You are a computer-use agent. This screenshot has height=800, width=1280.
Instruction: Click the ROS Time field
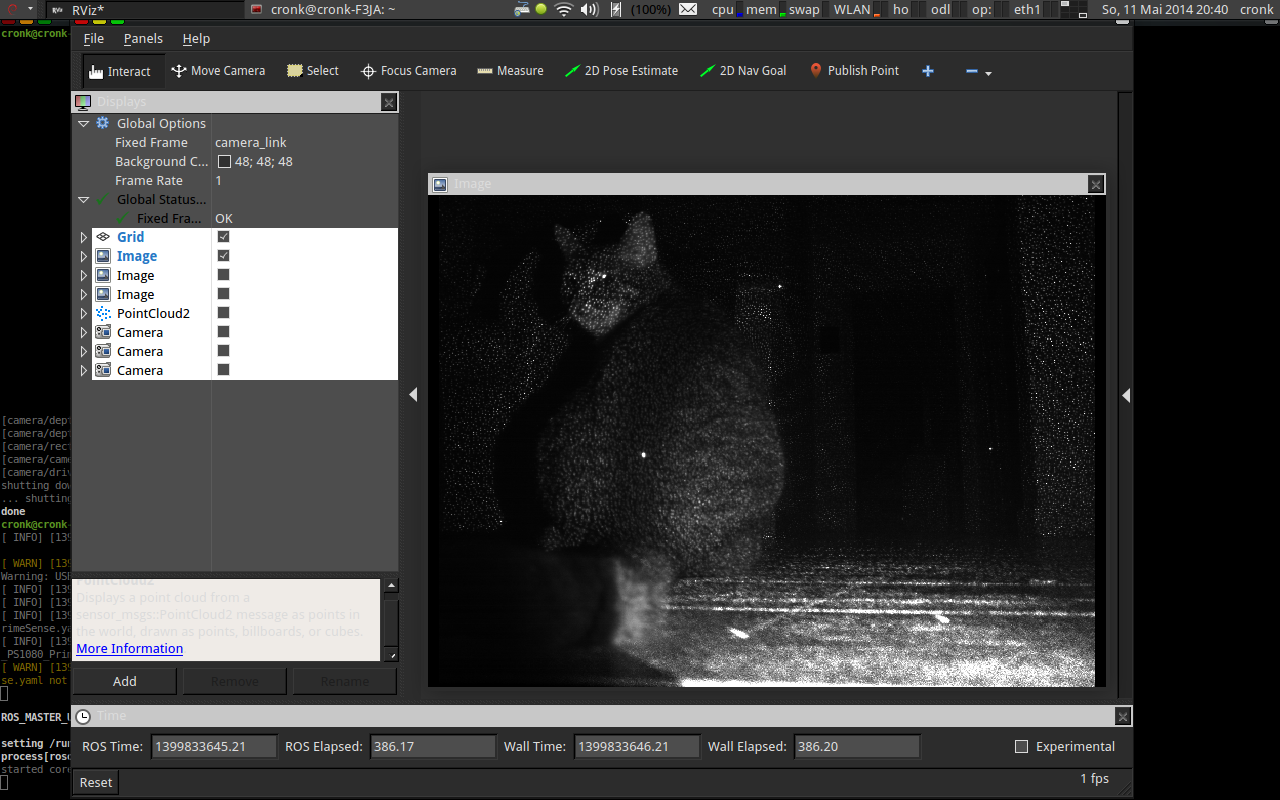coord(214,746)
